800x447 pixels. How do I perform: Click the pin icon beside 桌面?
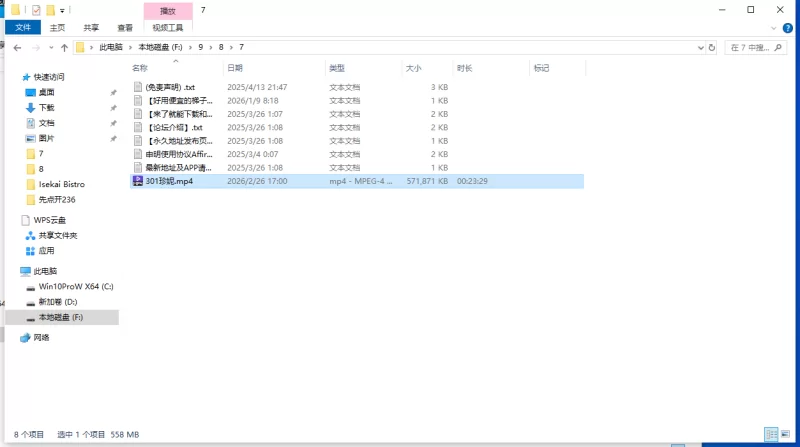[113, 93]
